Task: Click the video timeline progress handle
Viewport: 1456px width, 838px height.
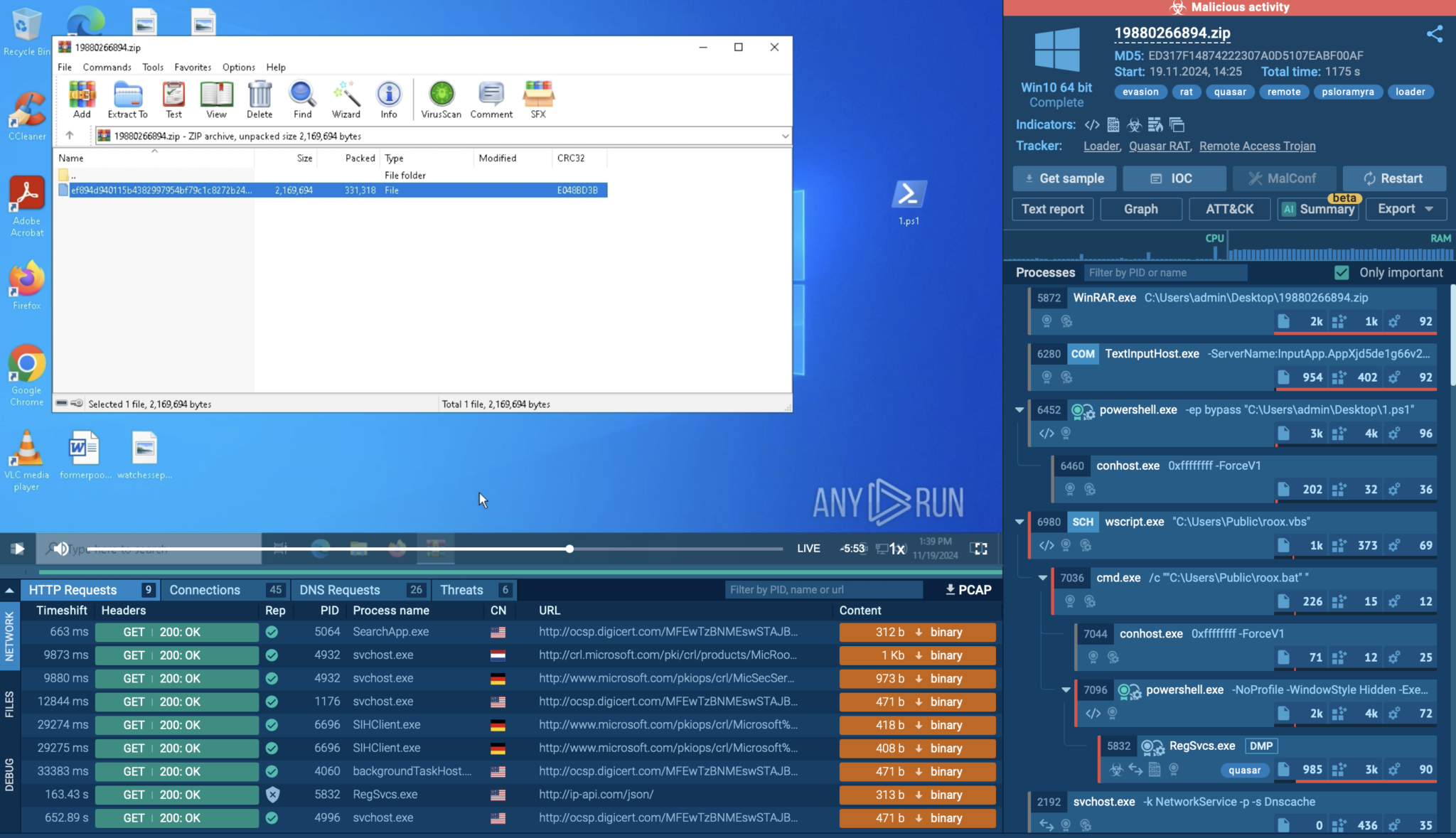Action: (x=569, y=549)
